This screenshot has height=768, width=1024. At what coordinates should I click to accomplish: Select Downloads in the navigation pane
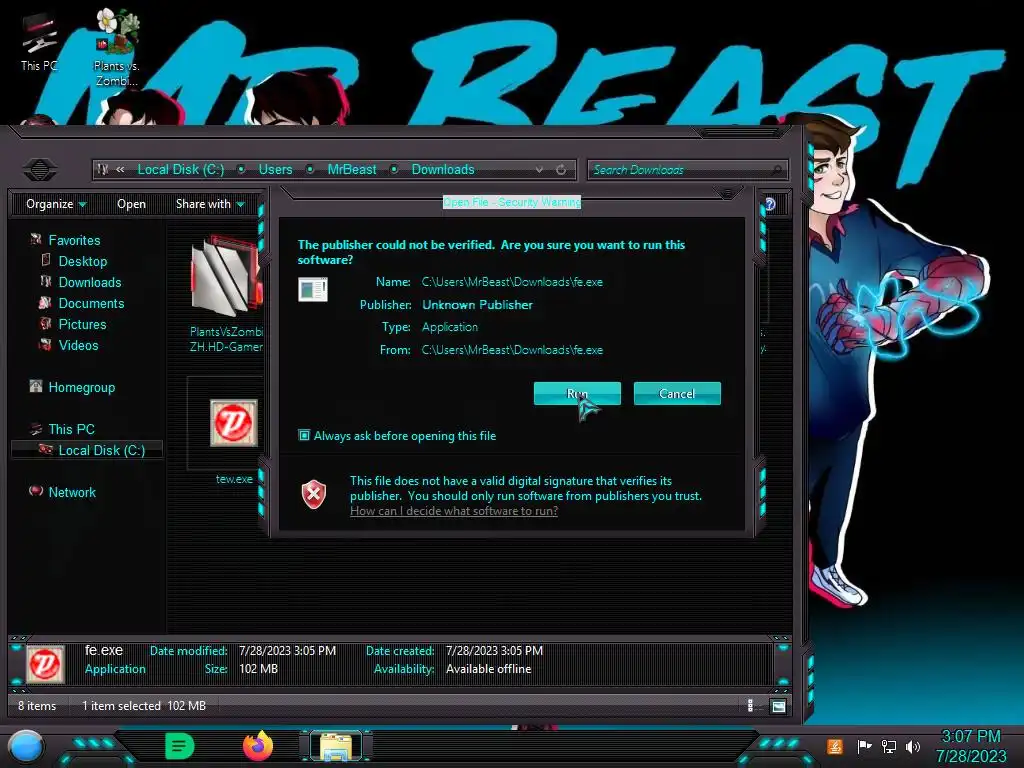pyautogui.click(x=89, y=282)
